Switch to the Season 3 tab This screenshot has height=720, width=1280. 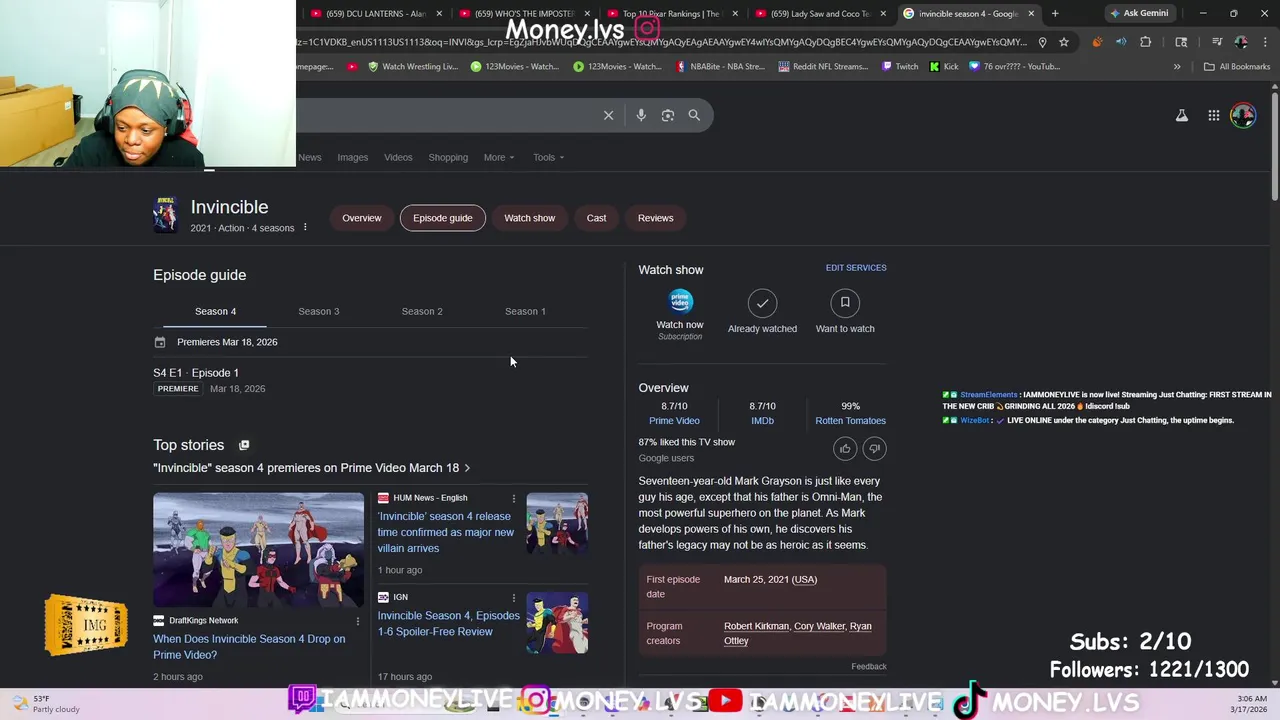(319, 311)
